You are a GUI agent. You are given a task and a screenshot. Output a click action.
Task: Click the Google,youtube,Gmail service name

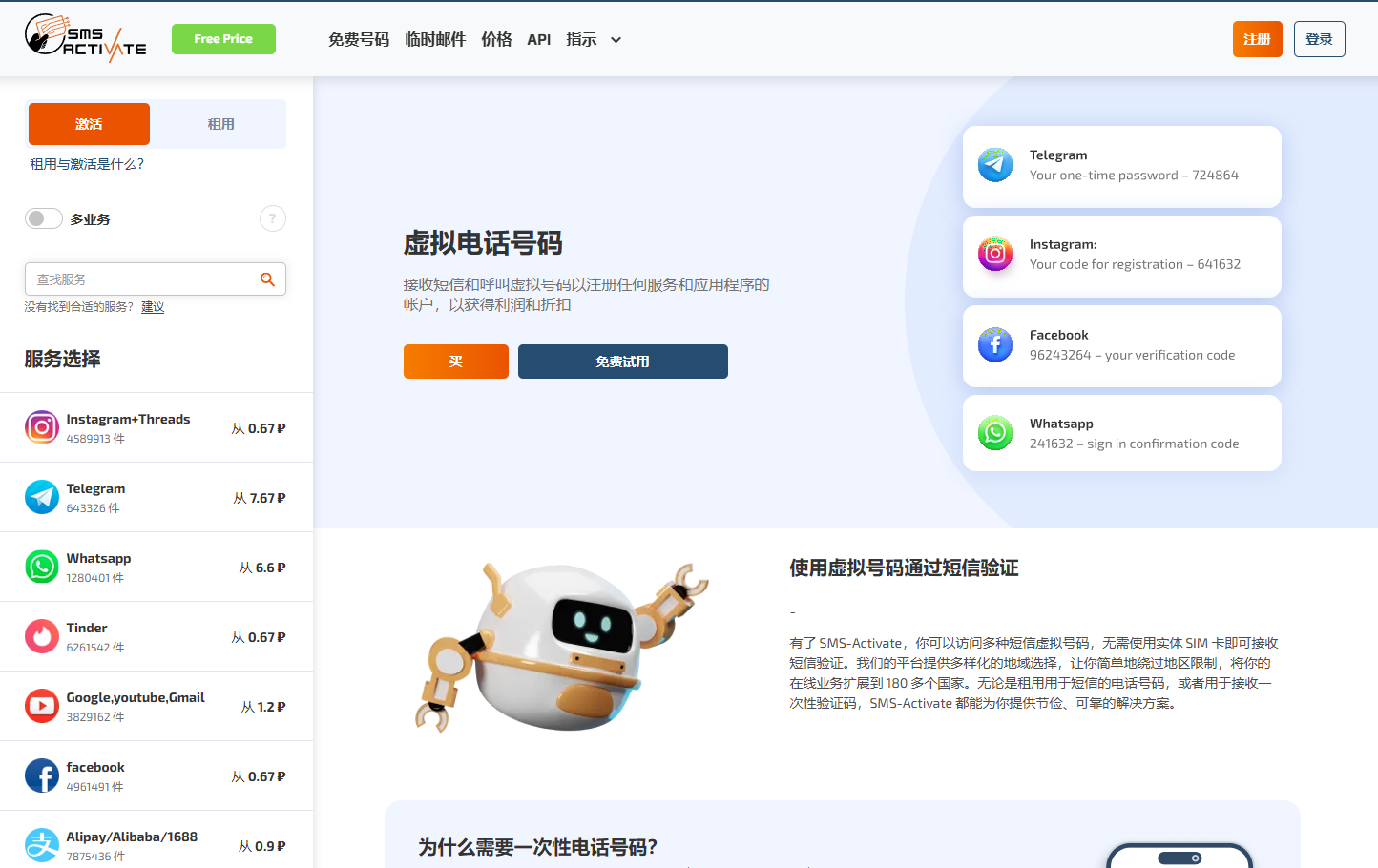point(136,697)
